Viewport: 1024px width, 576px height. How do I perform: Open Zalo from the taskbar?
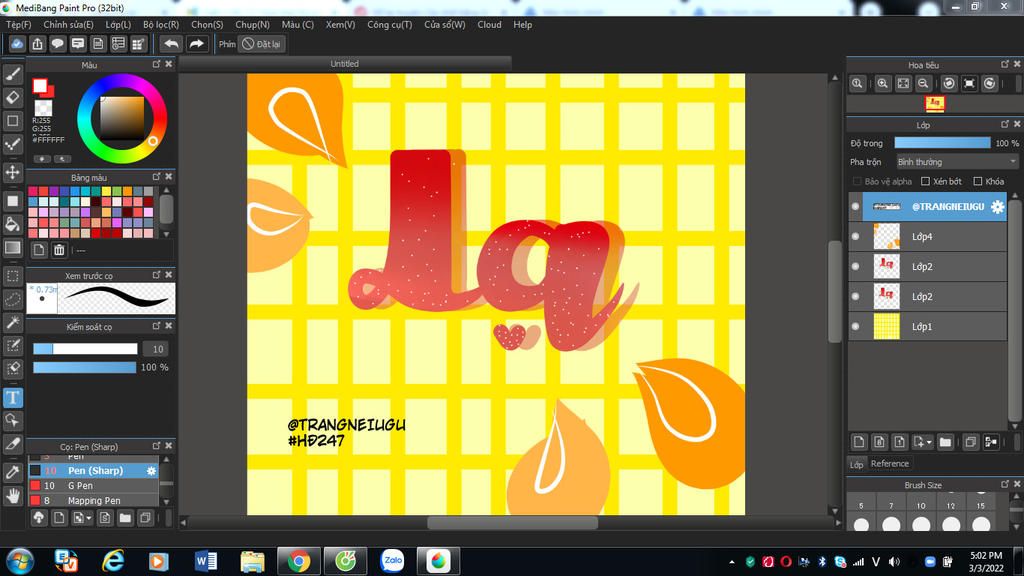392,561
